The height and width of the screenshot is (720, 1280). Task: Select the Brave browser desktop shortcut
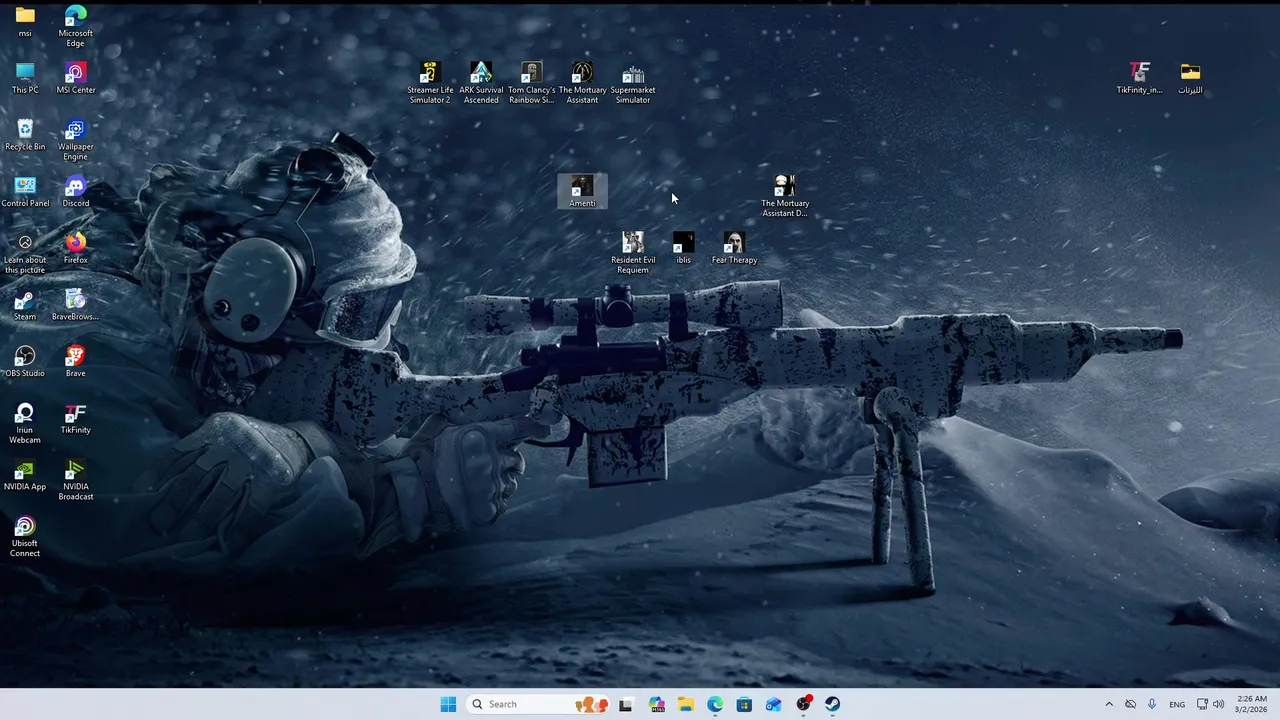pyautogui.click(x=75, y=362)
